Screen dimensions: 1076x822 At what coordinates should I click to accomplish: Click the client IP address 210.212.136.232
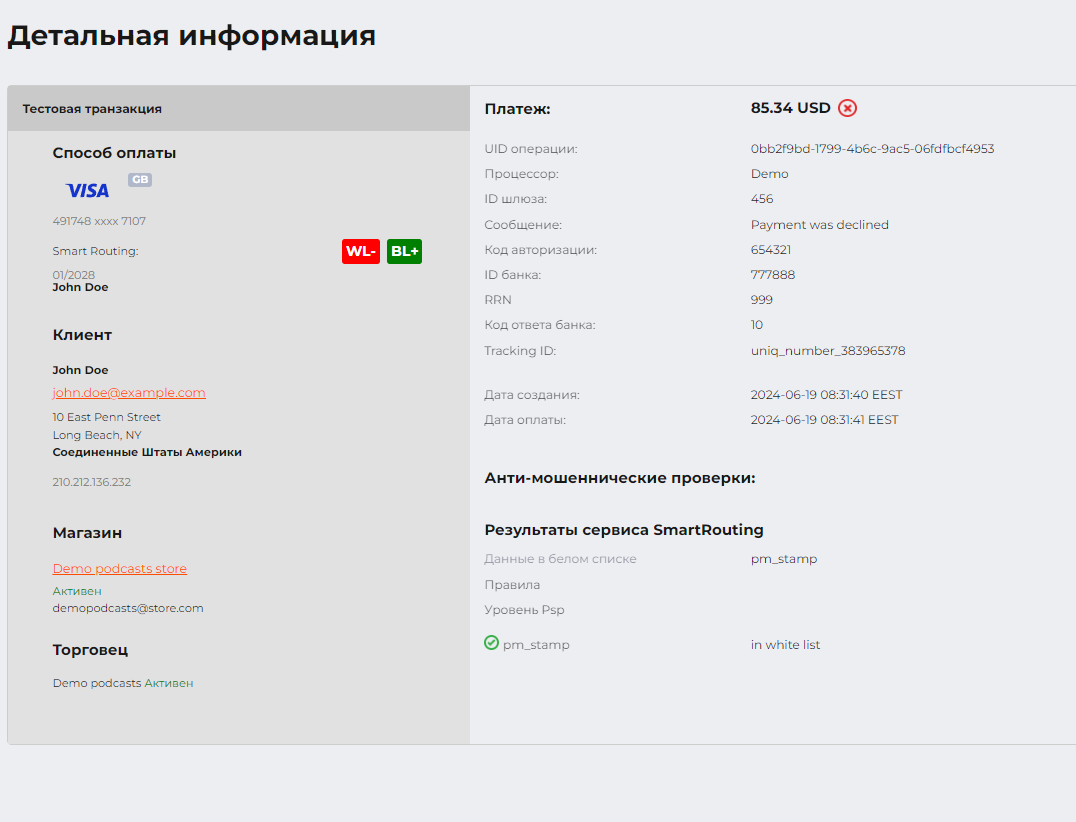click(x=92, y=482)
